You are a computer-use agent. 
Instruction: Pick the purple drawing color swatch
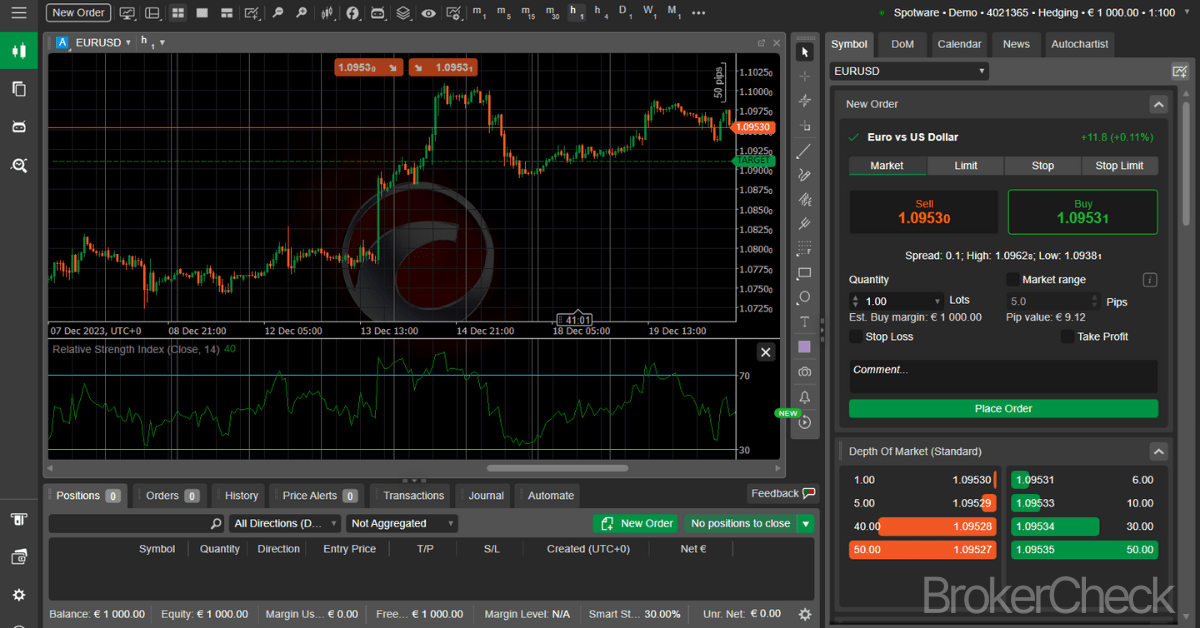pos(805,347)
